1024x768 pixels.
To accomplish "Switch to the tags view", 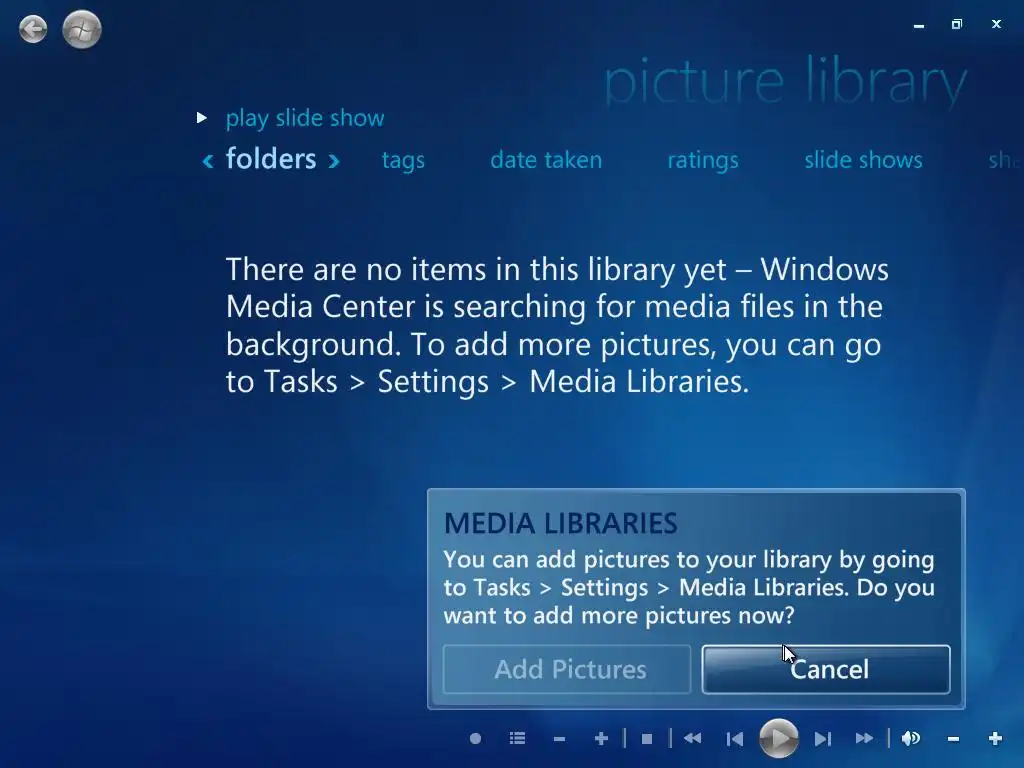I will tap(403, 161).
